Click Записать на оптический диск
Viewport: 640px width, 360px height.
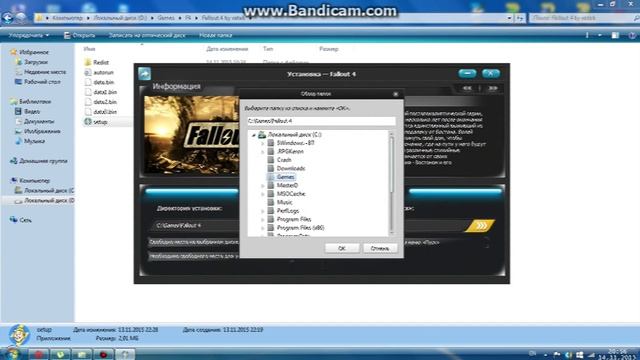click(147, 36)
